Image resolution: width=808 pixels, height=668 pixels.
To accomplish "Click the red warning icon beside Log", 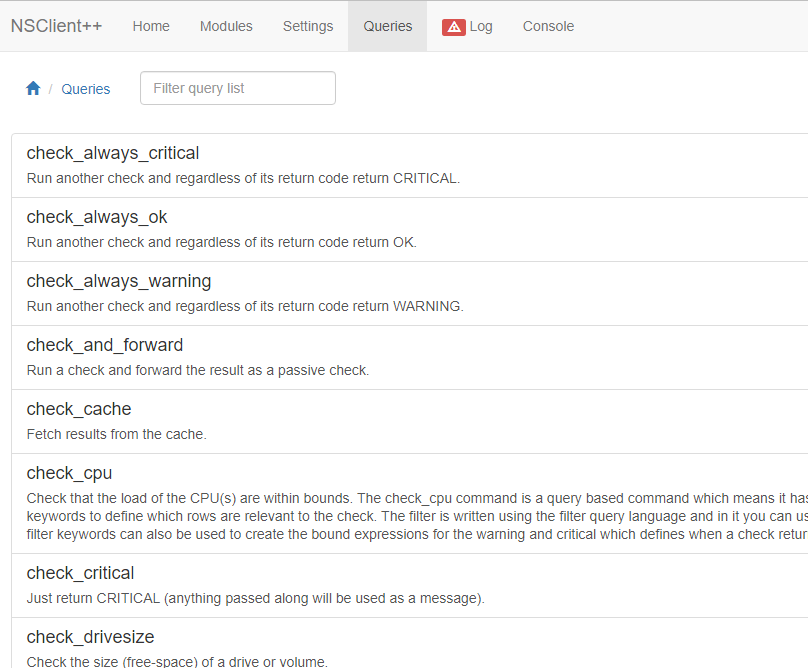I will point(454,27).
